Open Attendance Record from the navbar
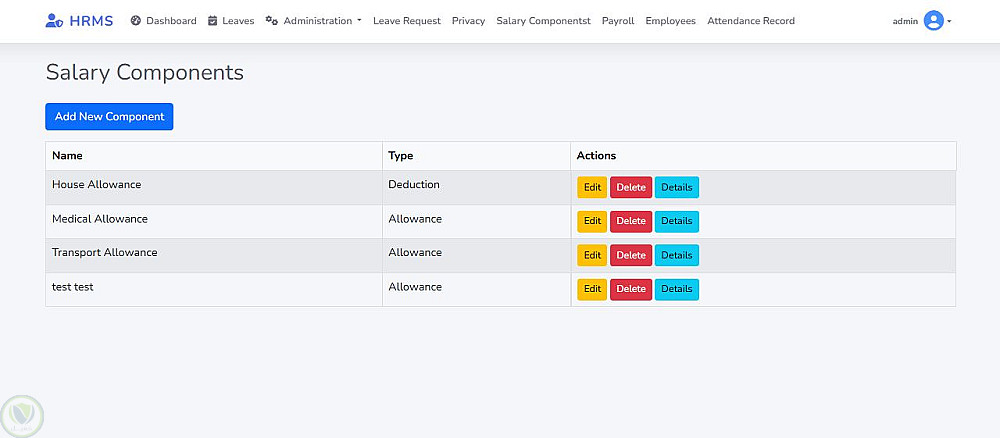The image size is (1000, 438). [750, 21]
